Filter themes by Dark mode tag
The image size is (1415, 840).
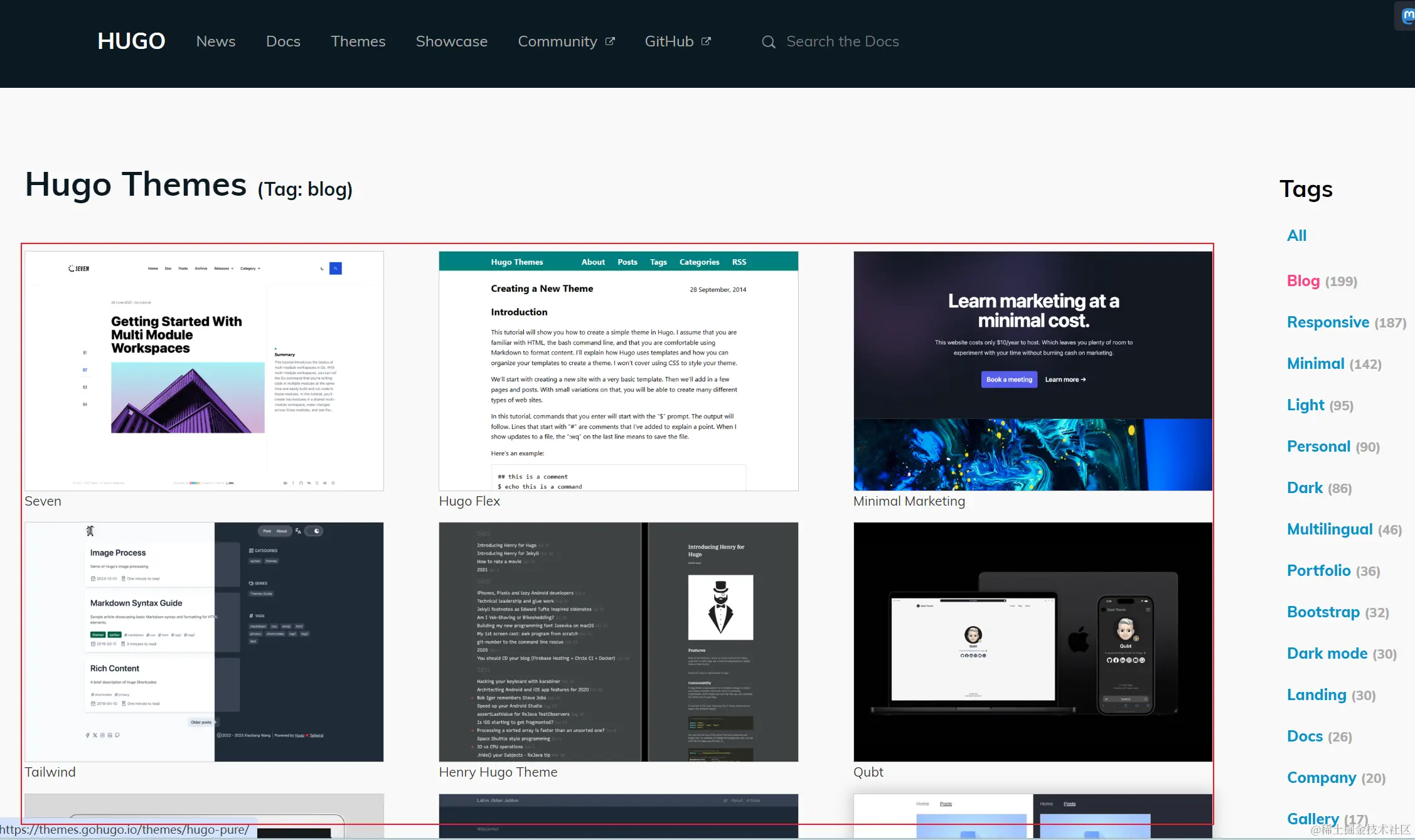coord(1327,653)
